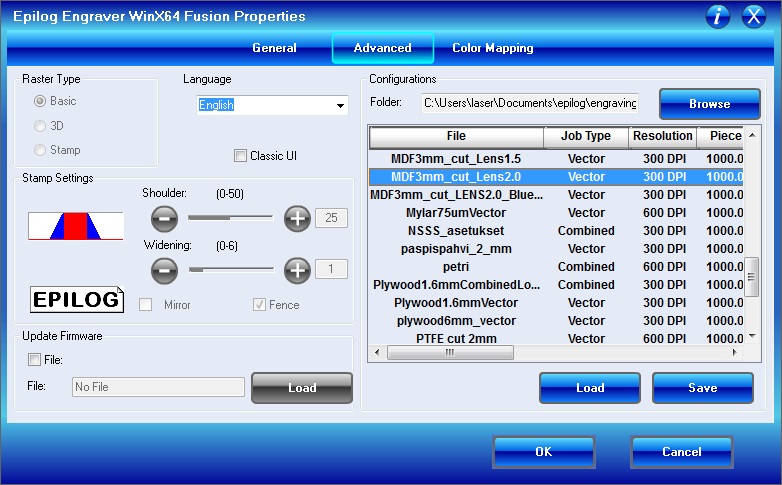The width and height of the screenshot is (782, 485).
Task: Save the current configuration
Action: 703,388
